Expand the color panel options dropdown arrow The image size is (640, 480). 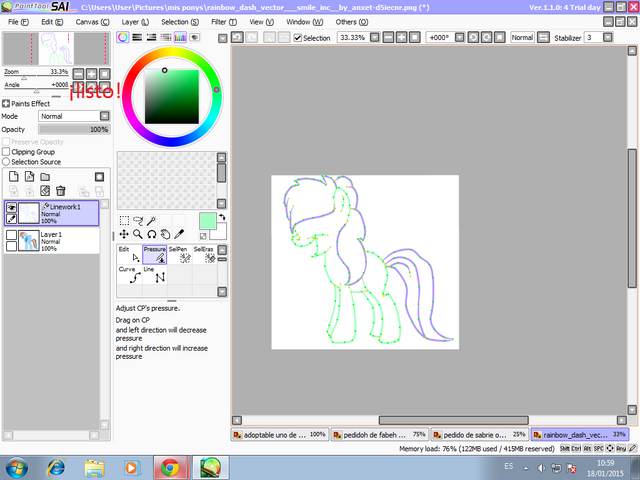pyautogui.click(x=222, y=38)
